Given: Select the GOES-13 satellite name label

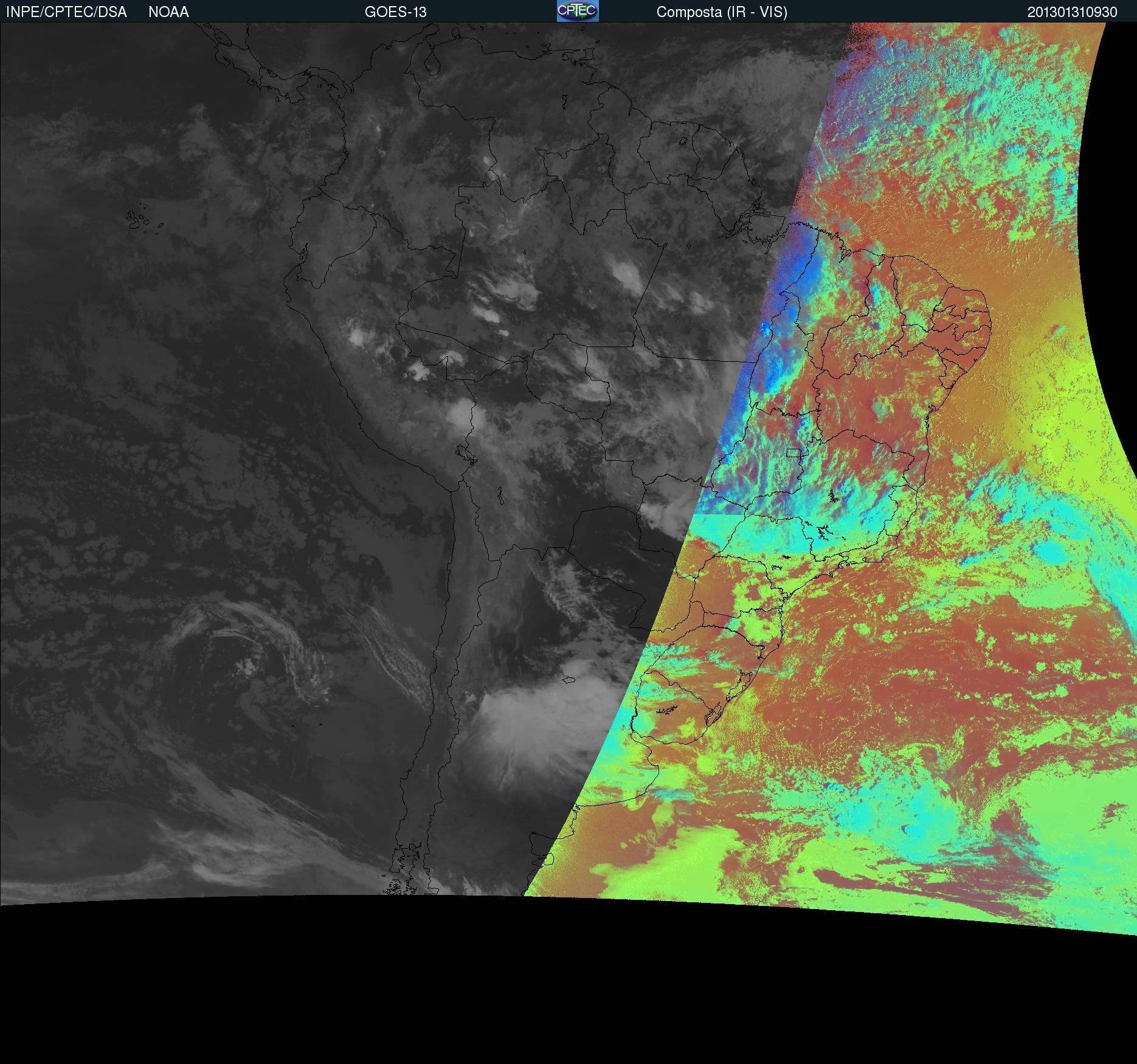Looking at the screenshot, I should (395, 12).
